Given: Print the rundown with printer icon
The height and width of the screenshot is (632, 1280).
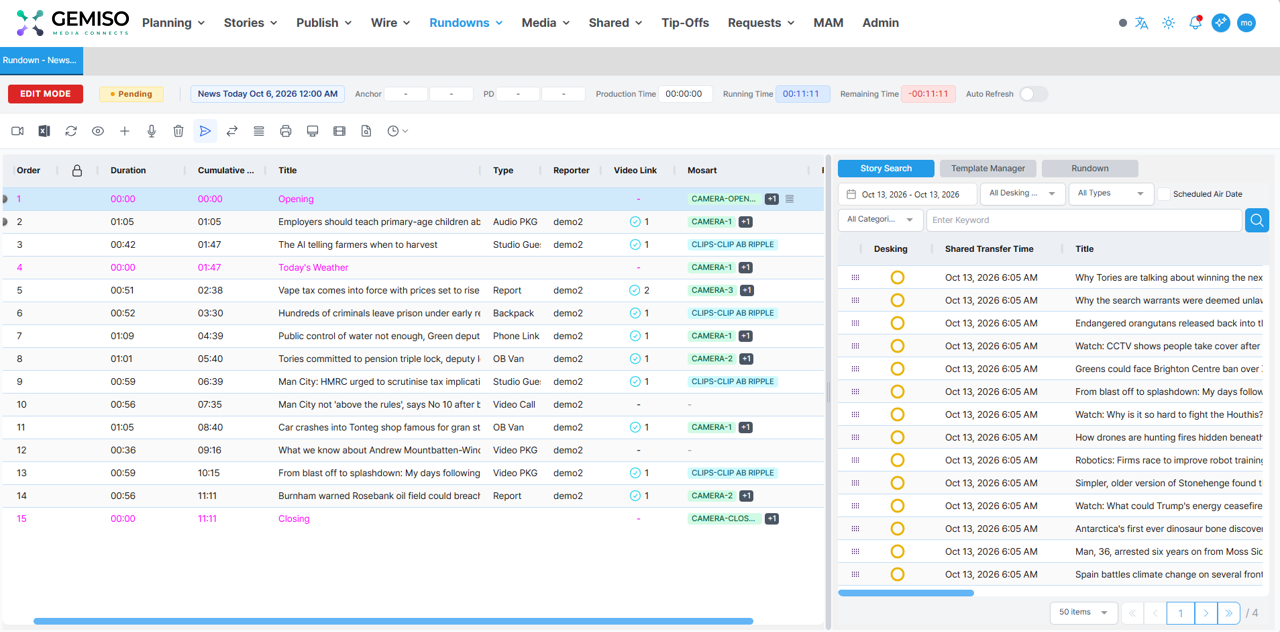Looking at the screenshot, I should (x=286, y=131).
